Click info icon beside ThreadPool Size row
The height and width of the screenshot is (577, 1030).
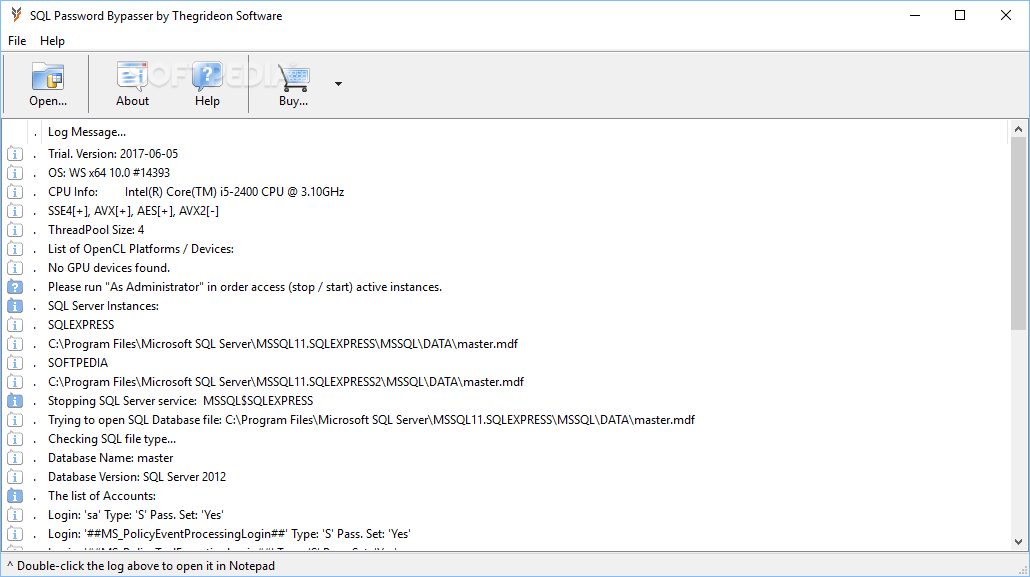(x=14, y=231)
